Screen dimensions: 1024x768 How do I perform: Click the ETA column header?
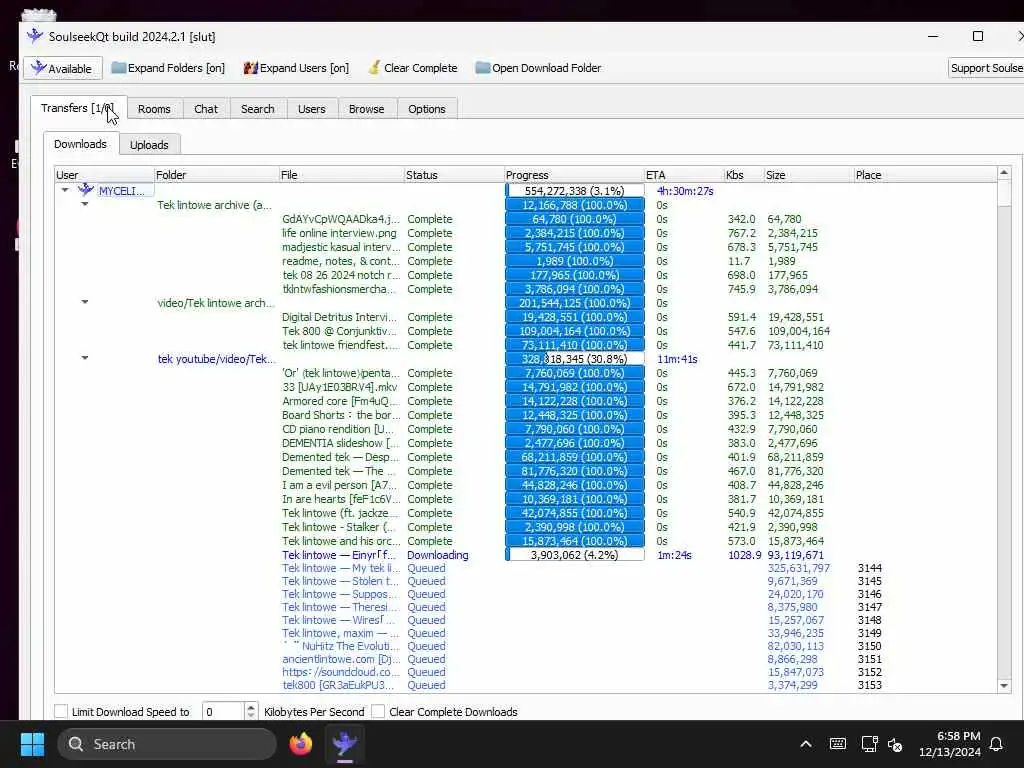(684, 174)
